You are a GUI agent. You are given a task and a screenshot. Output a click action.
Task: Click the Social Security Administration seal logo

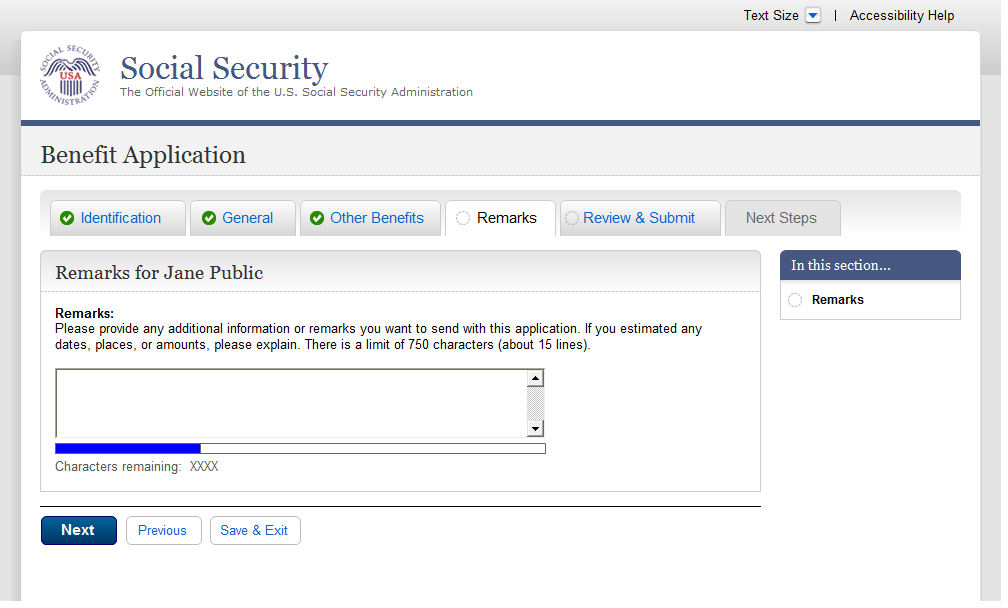(x=70, y=76)
